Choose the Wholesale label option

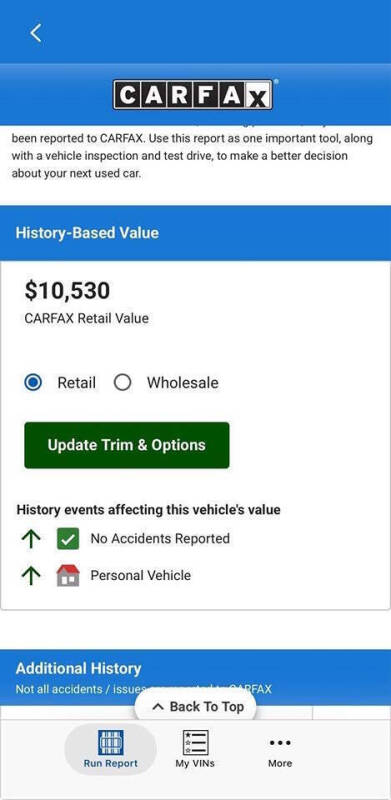183,383
